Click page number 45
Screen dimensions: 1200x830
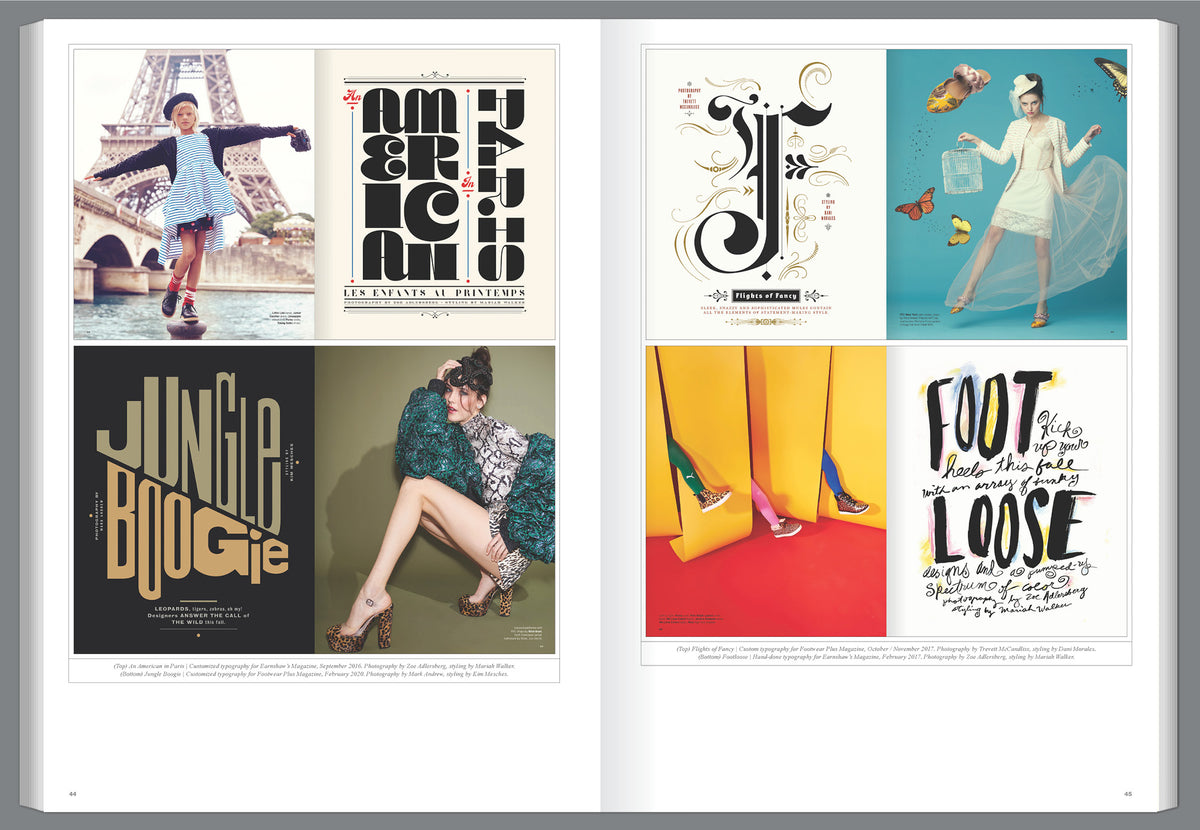(x=1127, y=794)
